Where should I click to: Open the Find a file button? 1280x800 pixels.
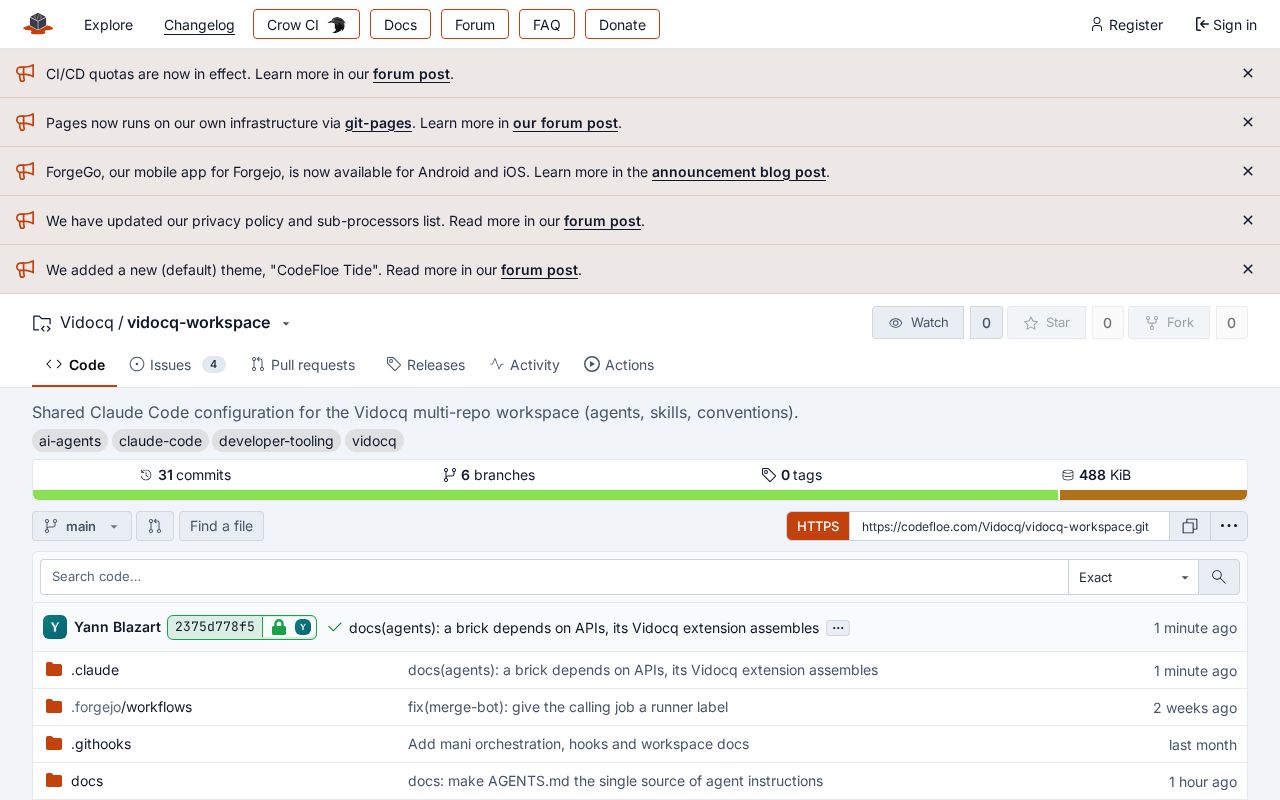[x=221, y=526]
